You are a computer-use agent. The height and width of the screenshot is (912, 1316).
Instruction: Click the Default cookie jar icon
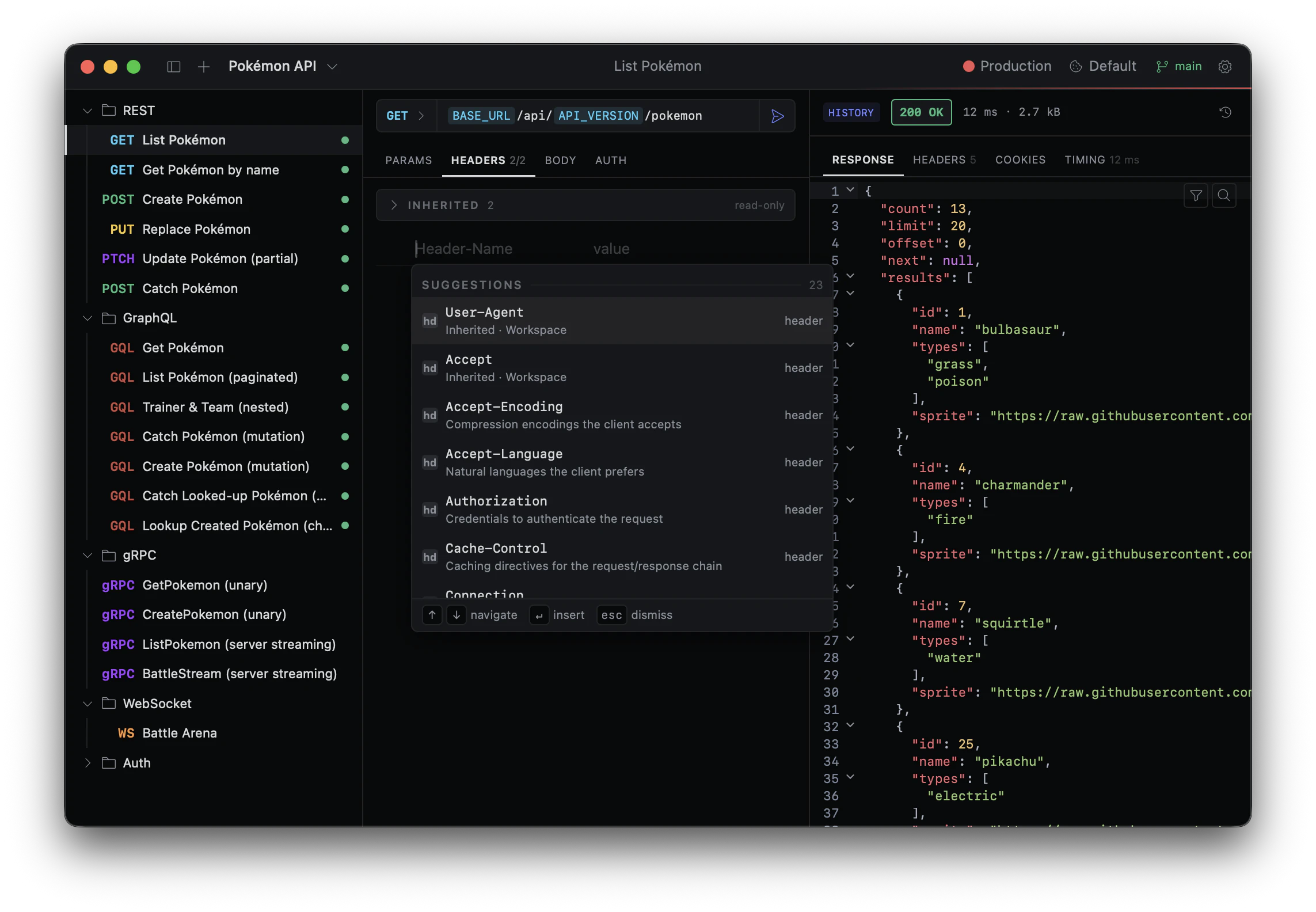pos(1075,67)
